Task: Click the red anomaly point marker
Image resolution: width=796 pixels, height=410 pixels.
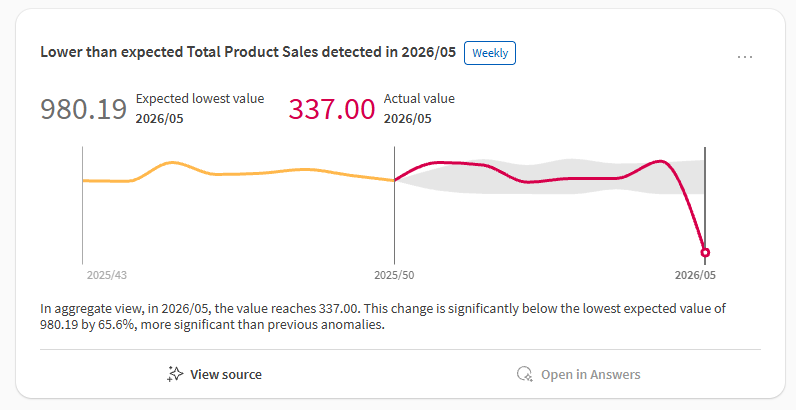Action: [x=705, y=252]
